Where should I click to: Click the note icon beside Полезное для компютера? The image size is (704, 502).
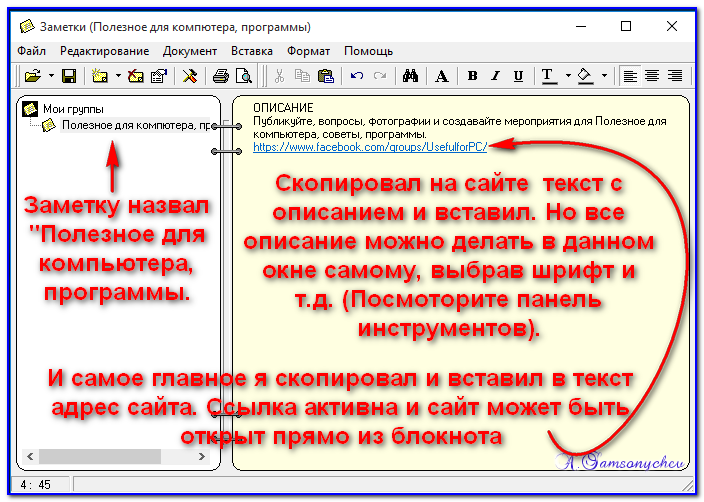tap(49, 125)
